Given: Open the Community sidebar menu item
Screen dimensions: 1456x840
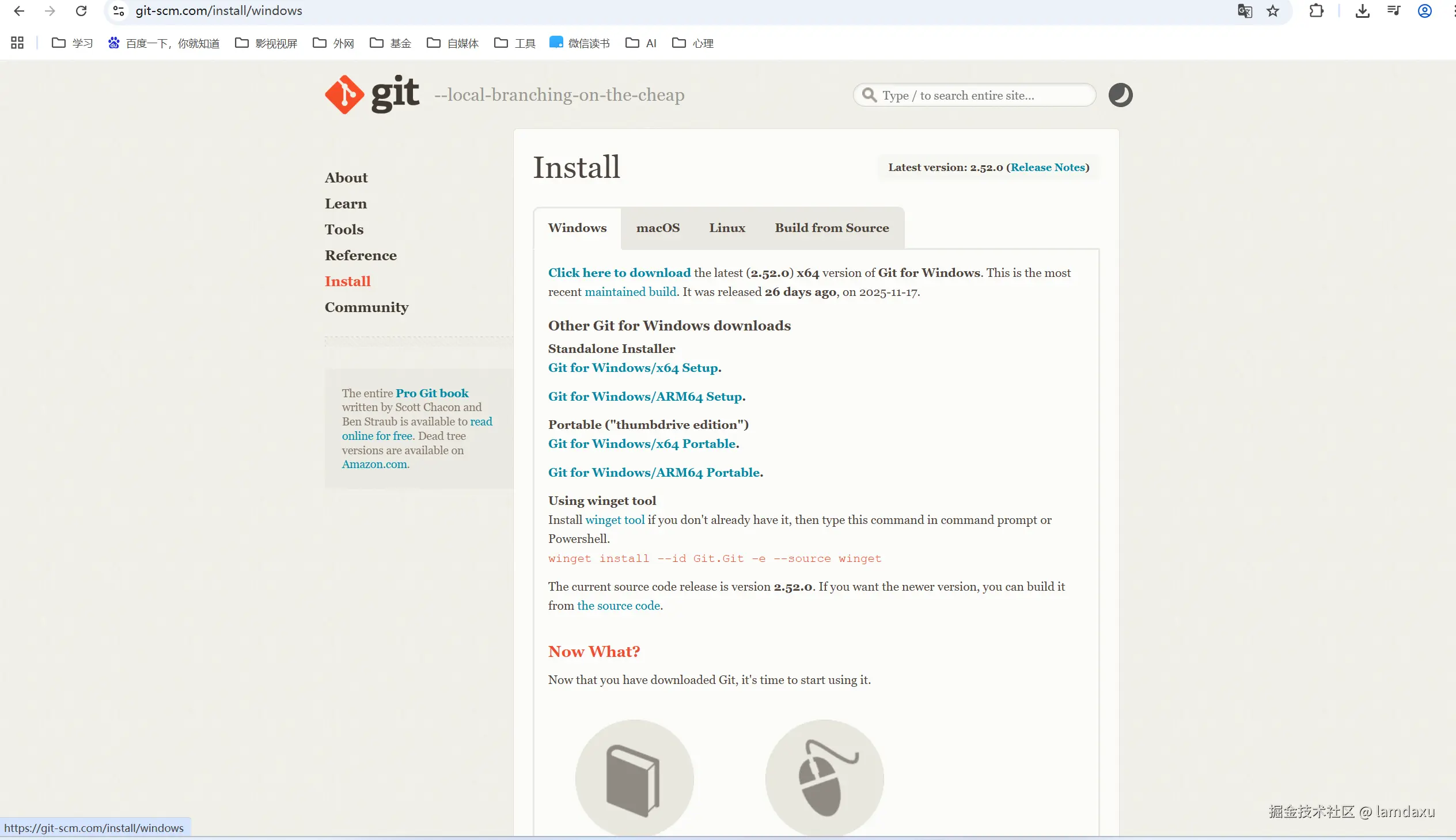Looking at the screenshot, I should tap(366, 307).
